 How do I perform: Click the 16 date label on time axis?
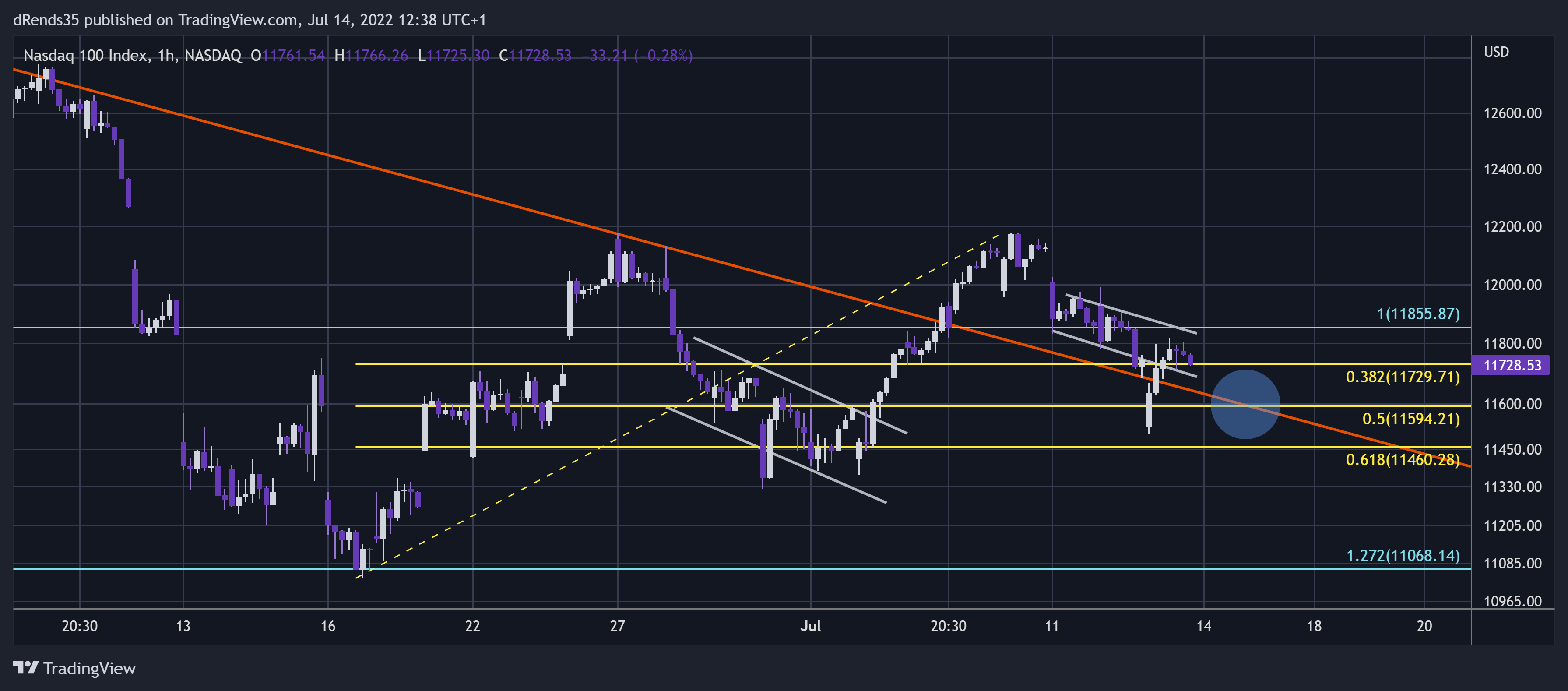[x=327, y=626]
